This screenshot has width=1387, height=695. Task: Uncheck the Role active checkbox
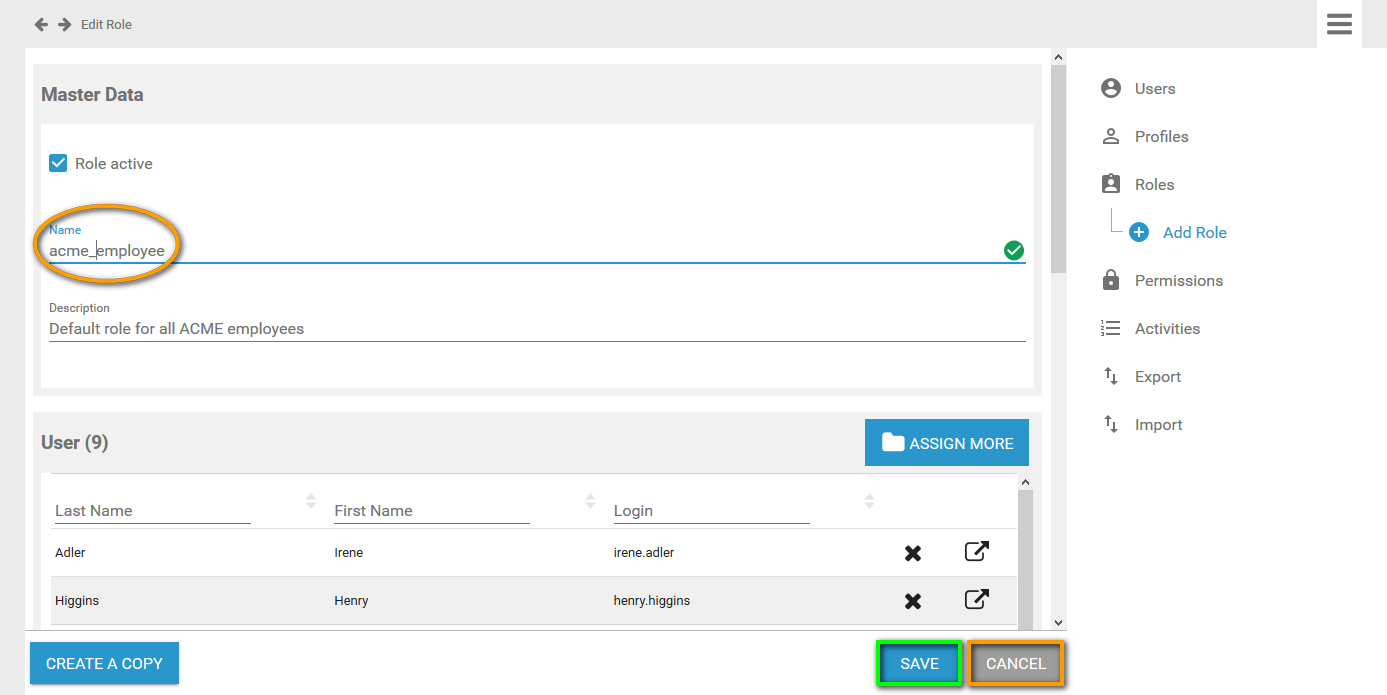pos(58,163)
